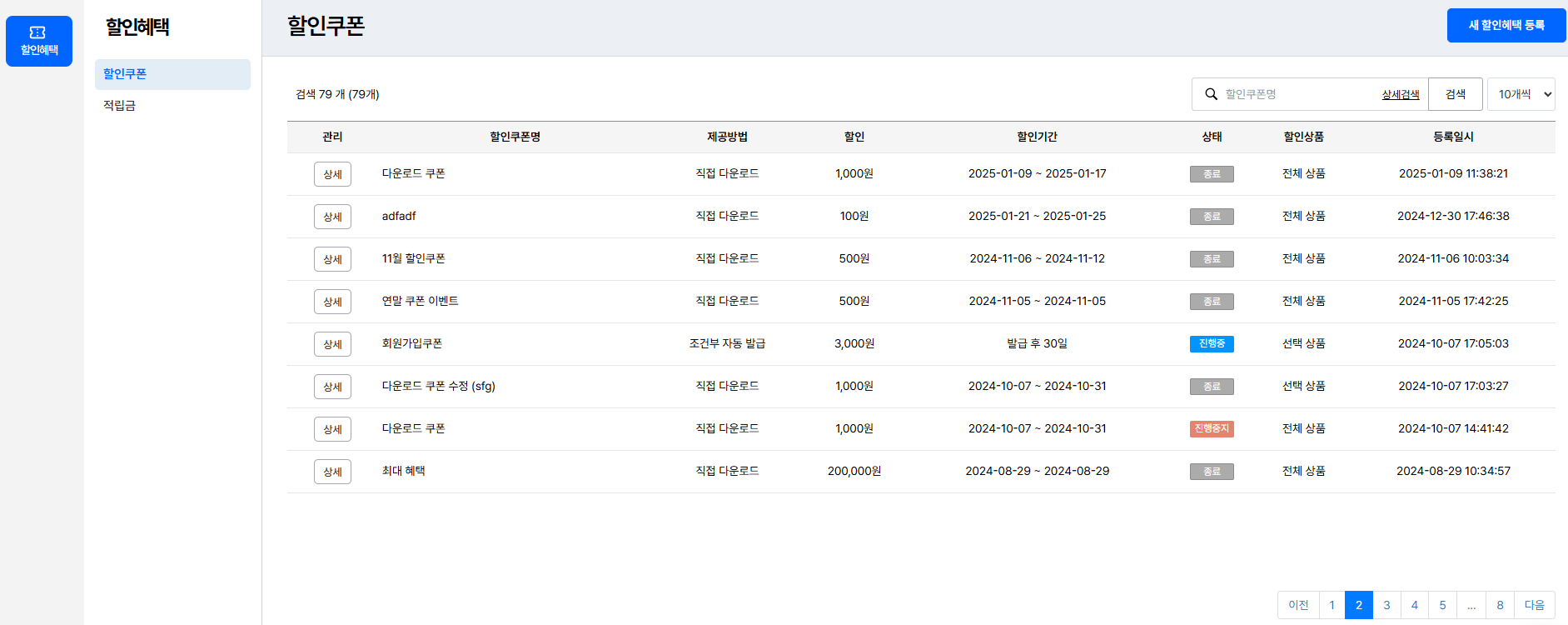
Task: Click the 진행중지 status badge
Action: click(1212, 429)
